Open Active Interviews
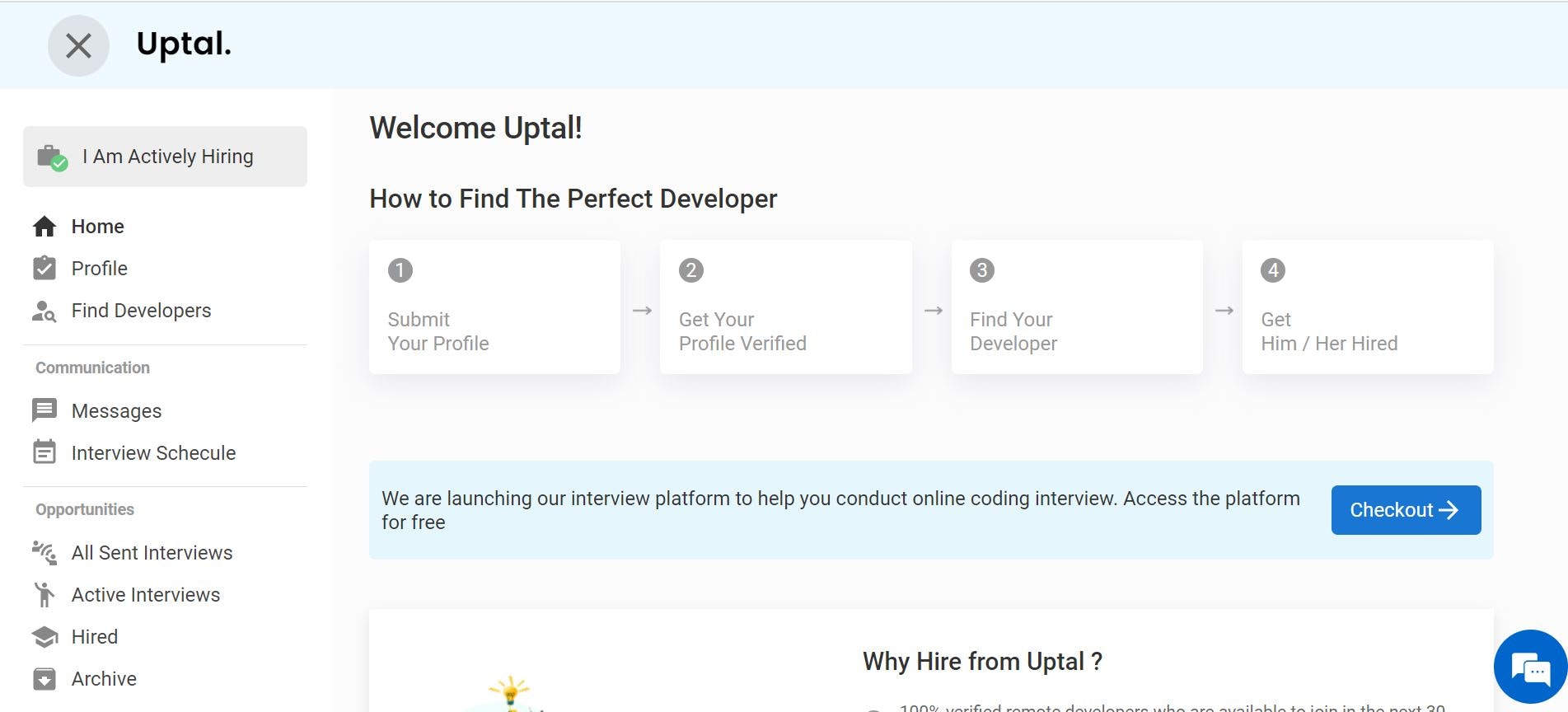This screenshot has width=1568, height=712. pyautogui.click(x=146, y=595)
